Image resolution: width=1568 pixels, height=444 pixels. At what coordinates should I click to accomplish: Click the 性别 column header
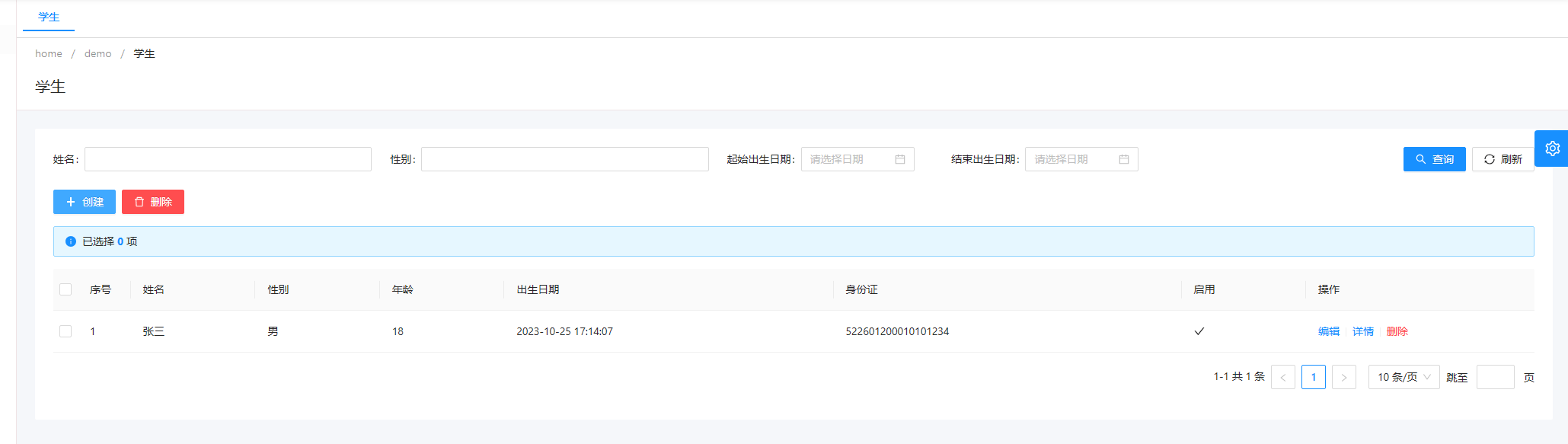pyautogui.click(x=278, y=289)
